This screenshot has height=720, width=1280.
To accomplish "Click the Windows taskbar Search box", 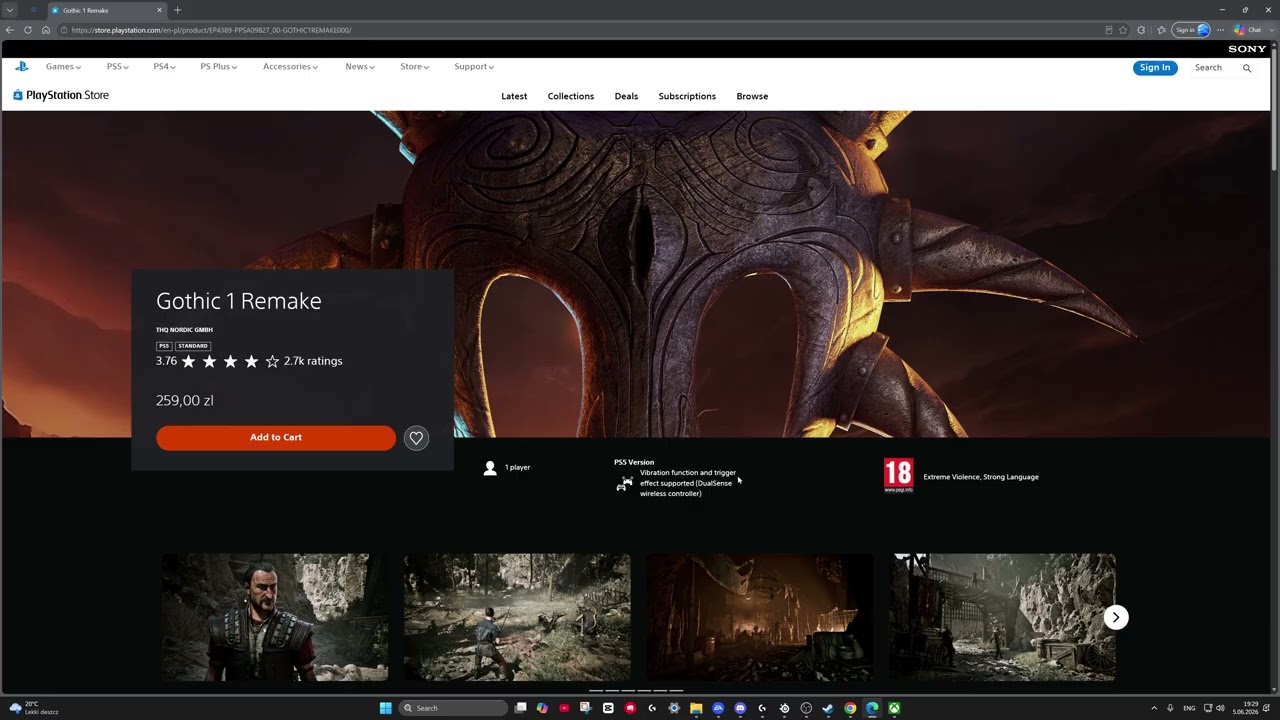I will tap(454, 708).
